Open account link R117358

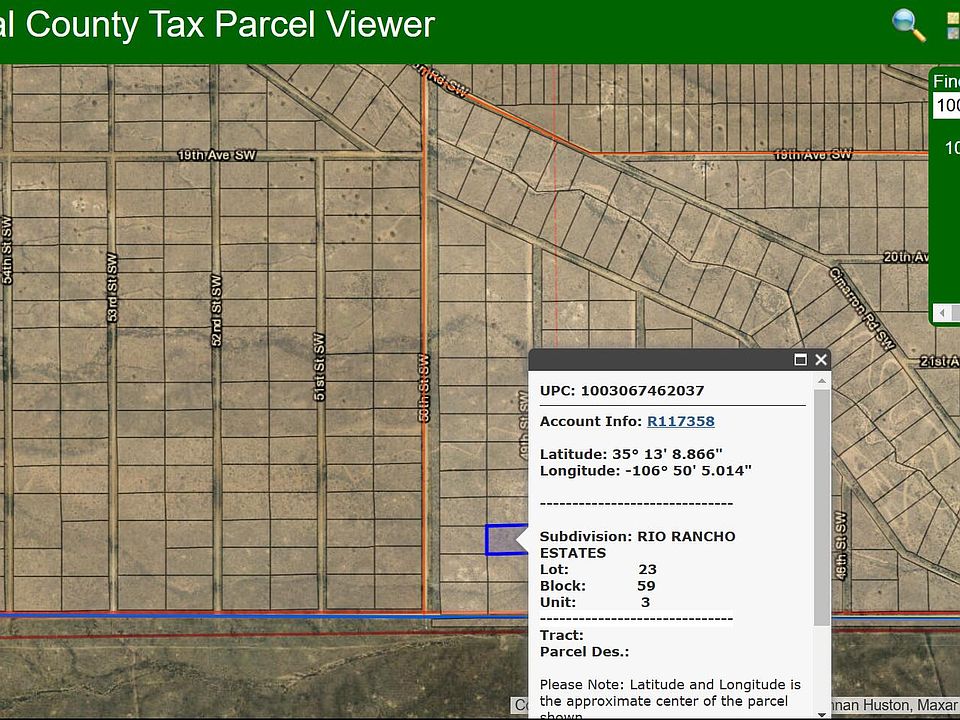click(681, 421)
